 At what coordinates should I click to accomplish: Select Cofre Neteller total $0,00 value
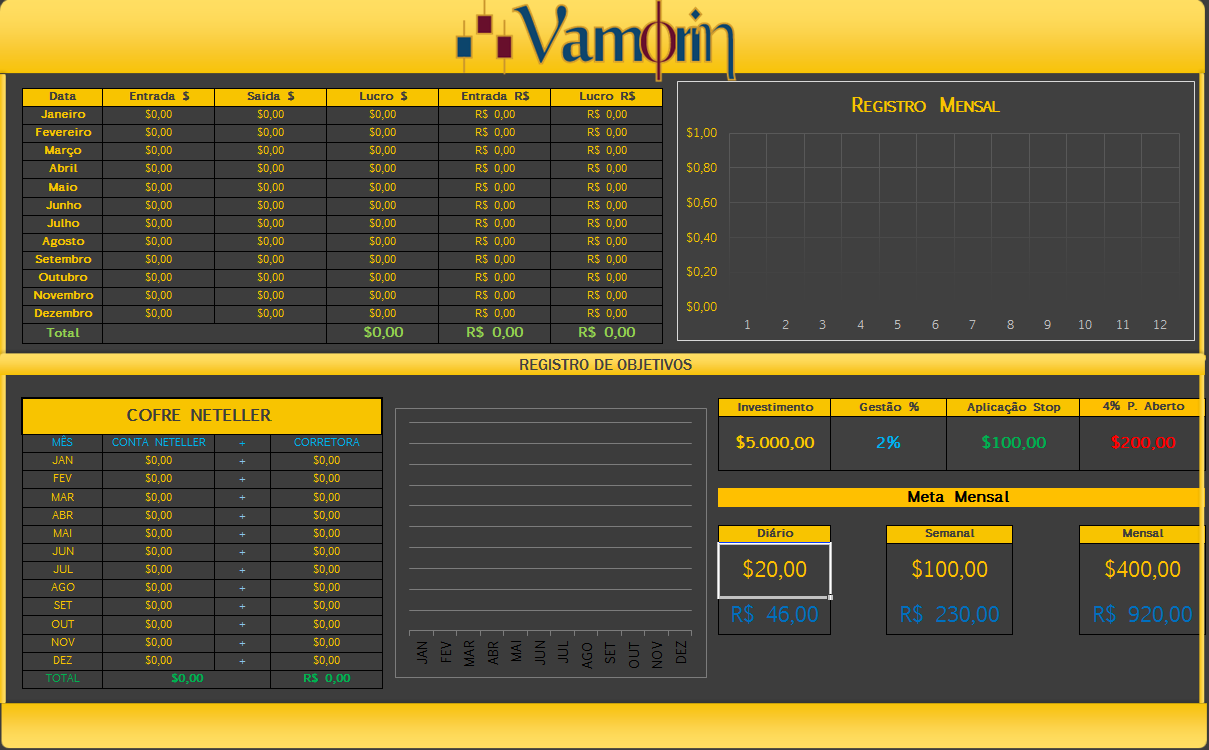[187, 678]
